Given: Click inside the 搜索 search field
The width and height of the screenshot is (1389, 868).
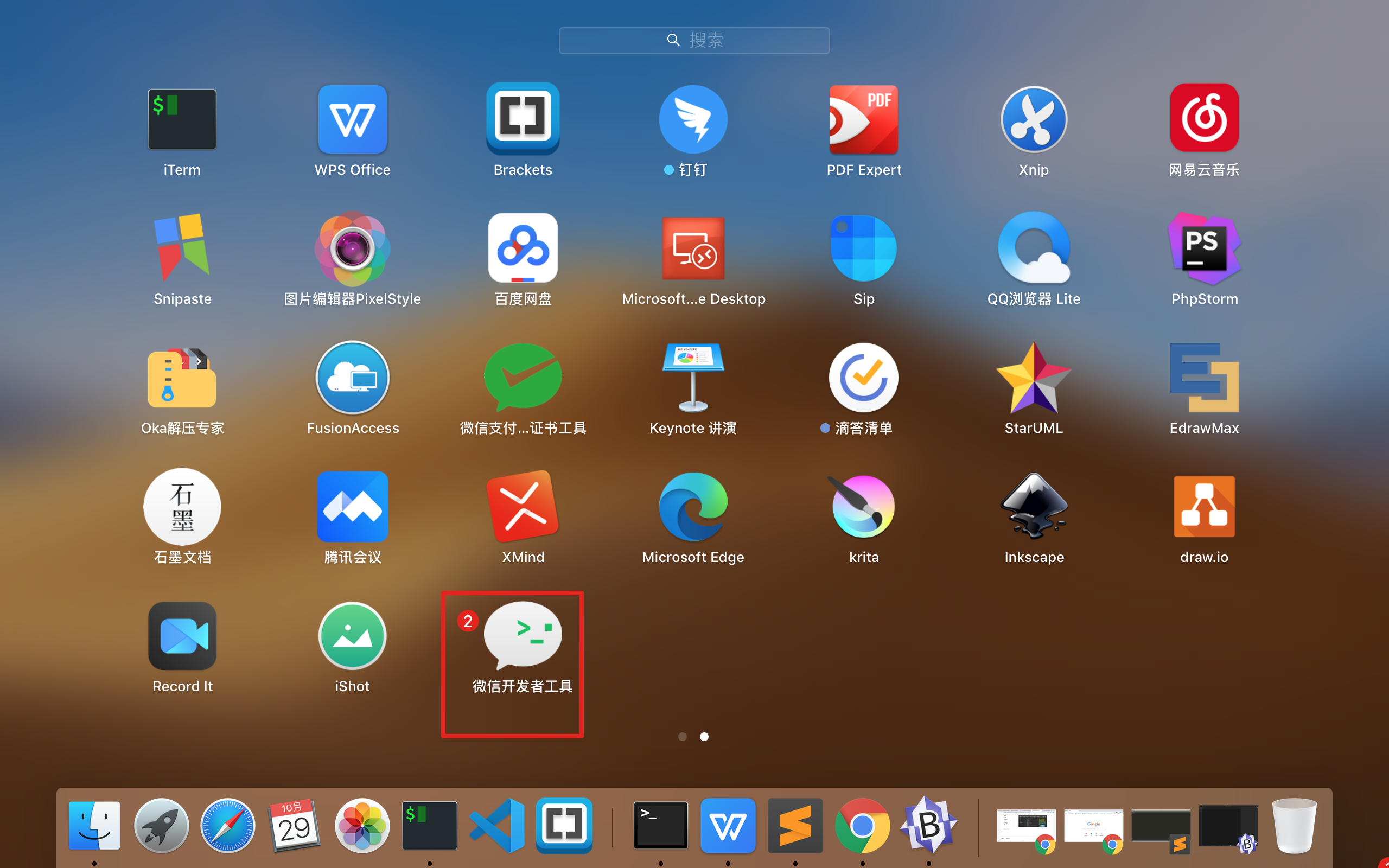Looking at the screenshot, I should (x=694, y=40).
